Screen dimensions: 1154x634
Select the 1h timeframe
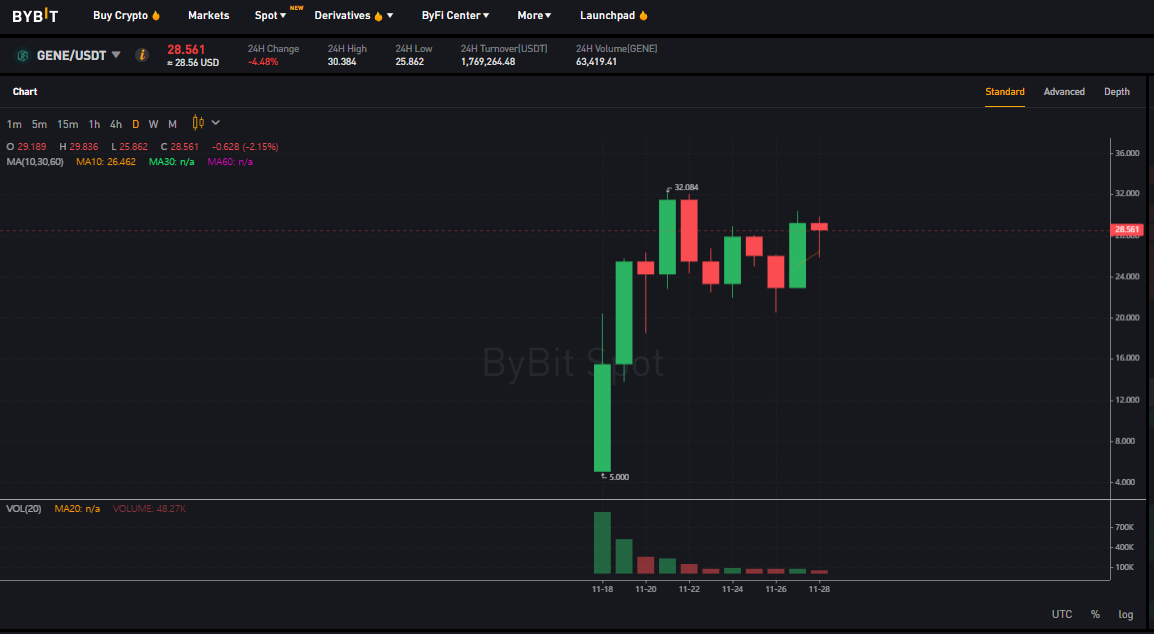pyautogui.click(x=94, y=124)
